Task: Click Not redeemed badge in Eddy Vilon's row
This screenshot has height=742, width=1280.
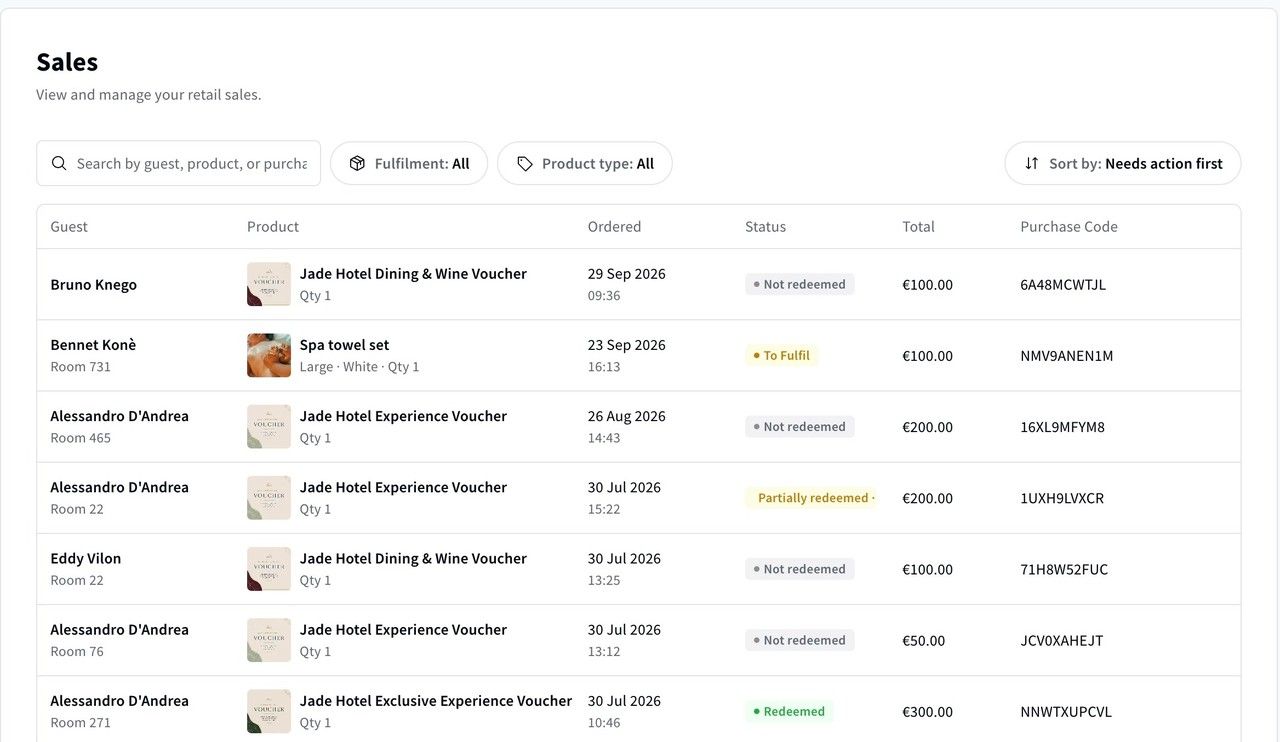Action: click(x=800, y=569)
